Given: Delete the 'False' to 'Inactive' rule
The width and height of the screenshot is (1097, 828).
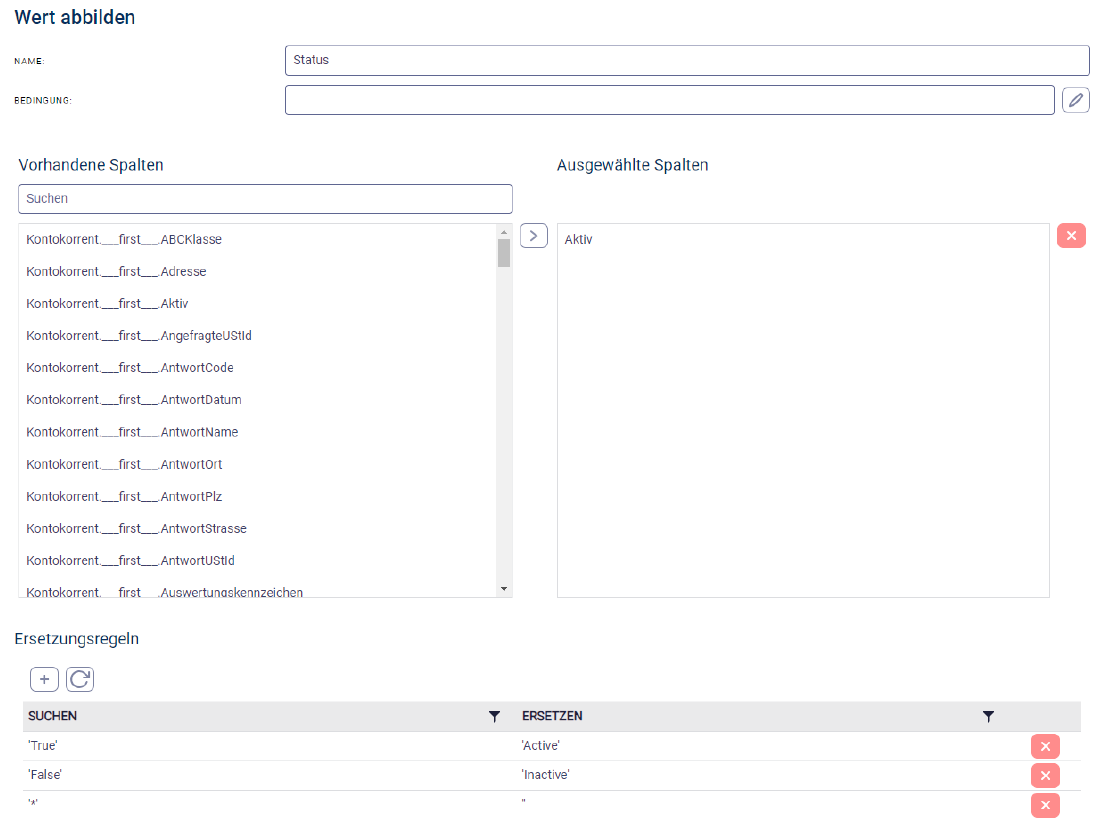Looking at the screenshot, I should 1045,776.
